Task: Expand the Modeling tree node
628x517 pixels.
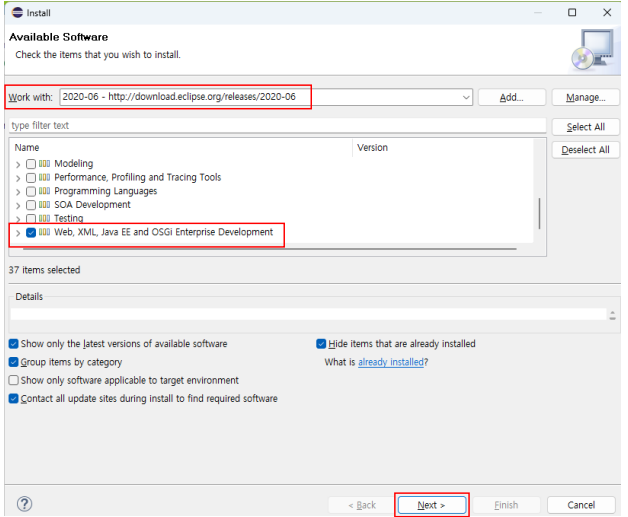Action: (x=18, y=164)
